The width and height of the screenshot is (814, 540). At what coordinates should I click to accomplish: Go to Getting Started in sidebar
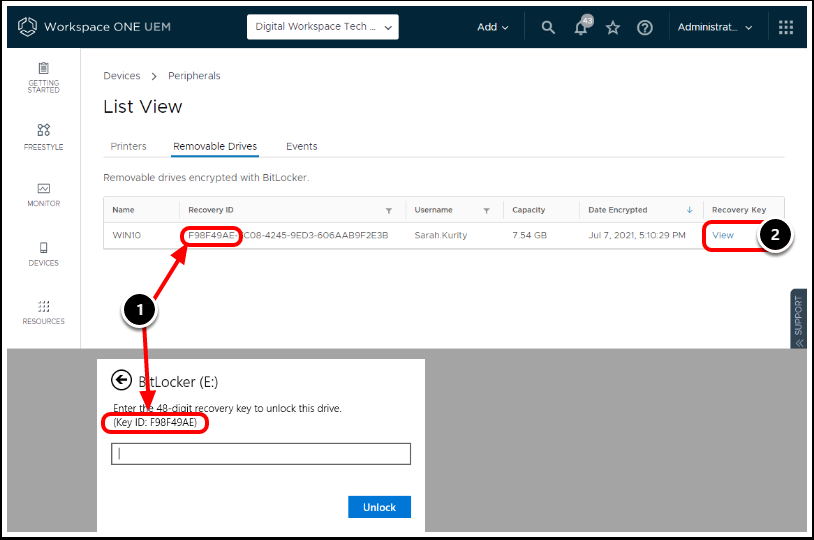pyautogui.click(x=44, y=77)
